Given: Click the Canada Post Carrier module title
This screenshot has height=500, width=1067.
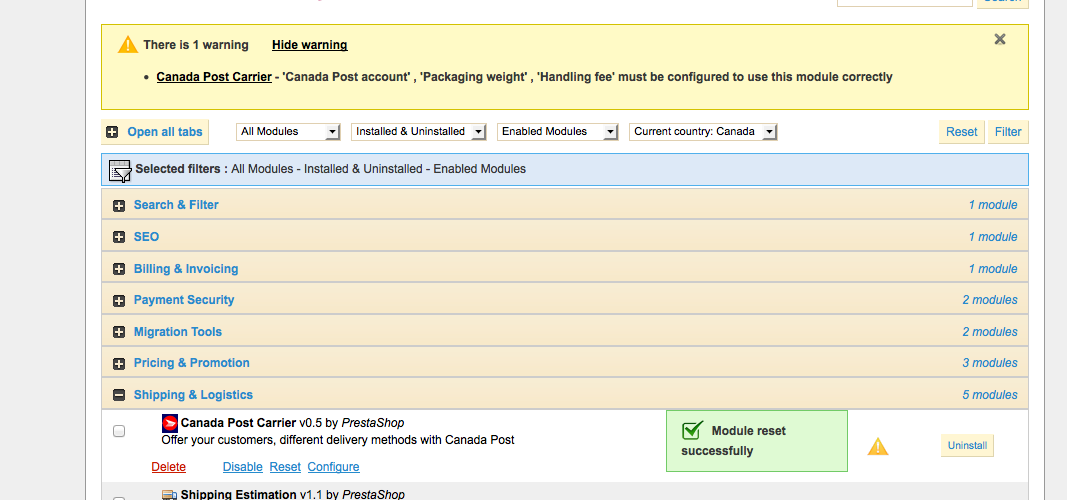Looking at the screenshot, I should (238, 423).
